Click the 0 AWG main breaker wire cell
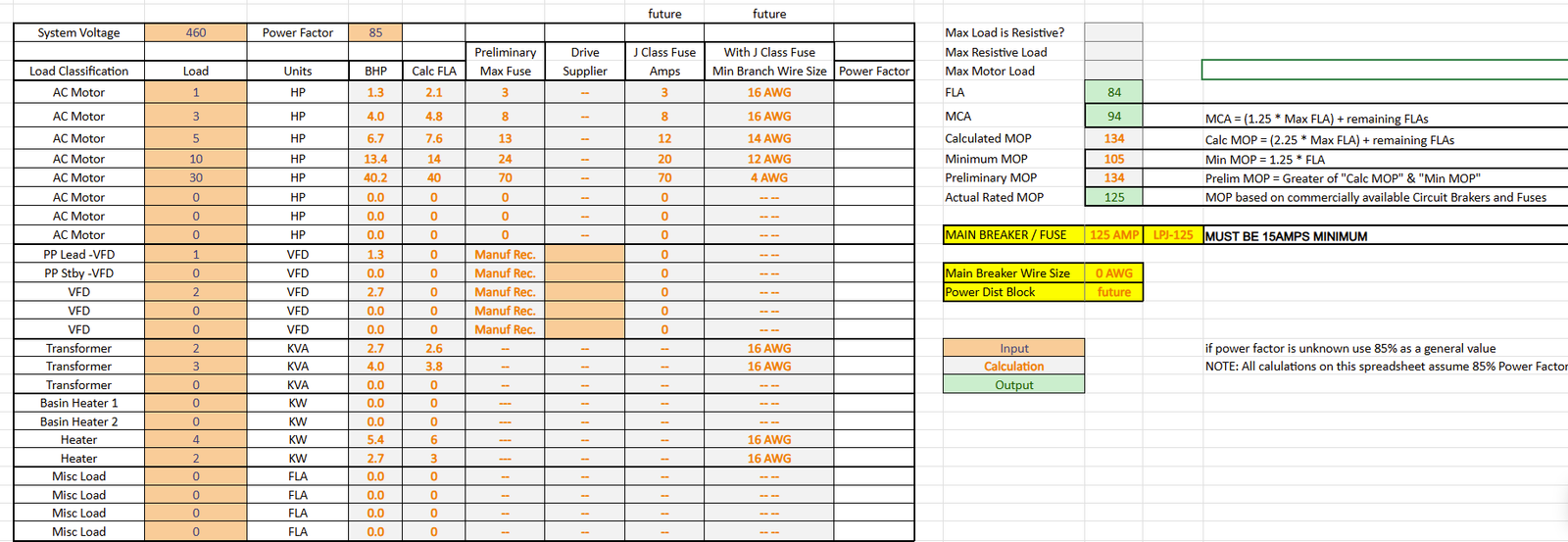The height and width of the screenshot is (542, 1568). click(1114, 273)
